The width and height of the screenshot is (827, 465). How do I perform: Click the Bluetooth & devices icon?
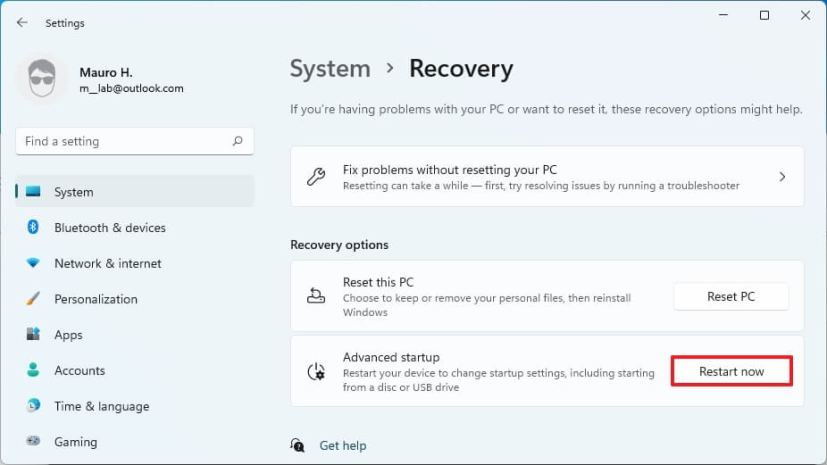pos(33,228)
